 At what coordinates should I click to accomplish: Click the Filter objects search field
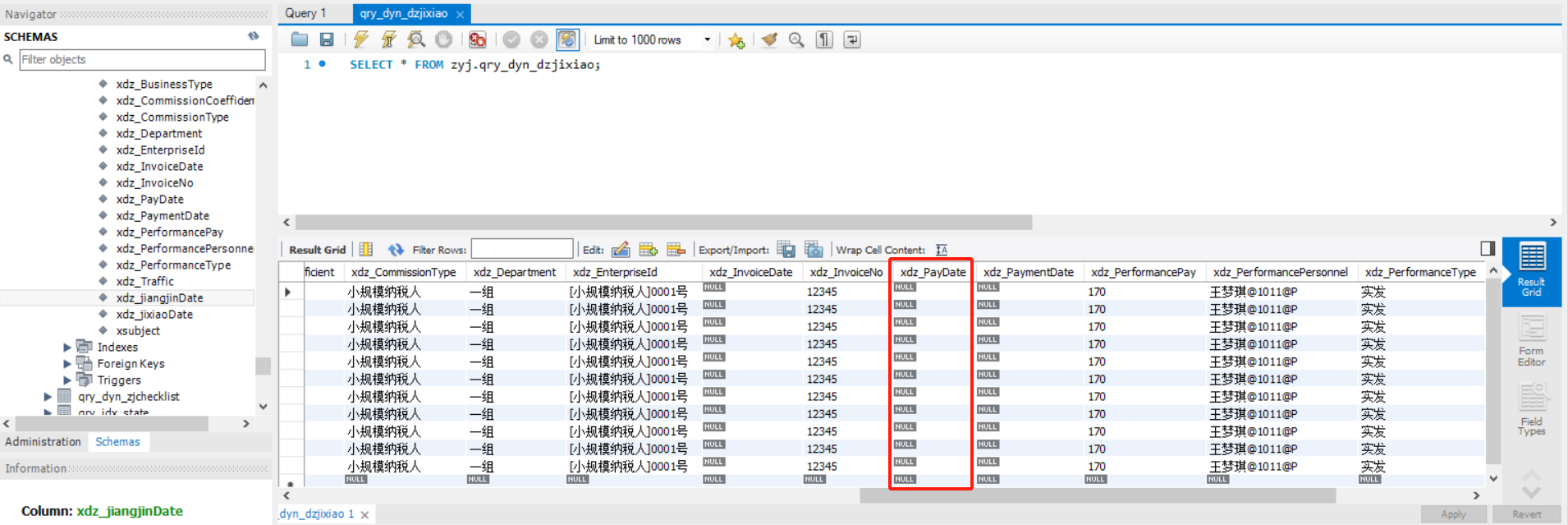pyautogui.click(x=141, y=59)
